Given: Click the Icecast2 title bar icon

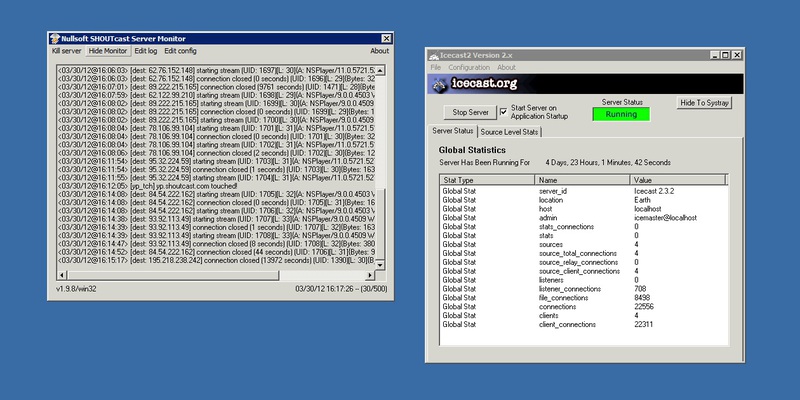Looking at the screenshot, I should (x=434, y=55).
